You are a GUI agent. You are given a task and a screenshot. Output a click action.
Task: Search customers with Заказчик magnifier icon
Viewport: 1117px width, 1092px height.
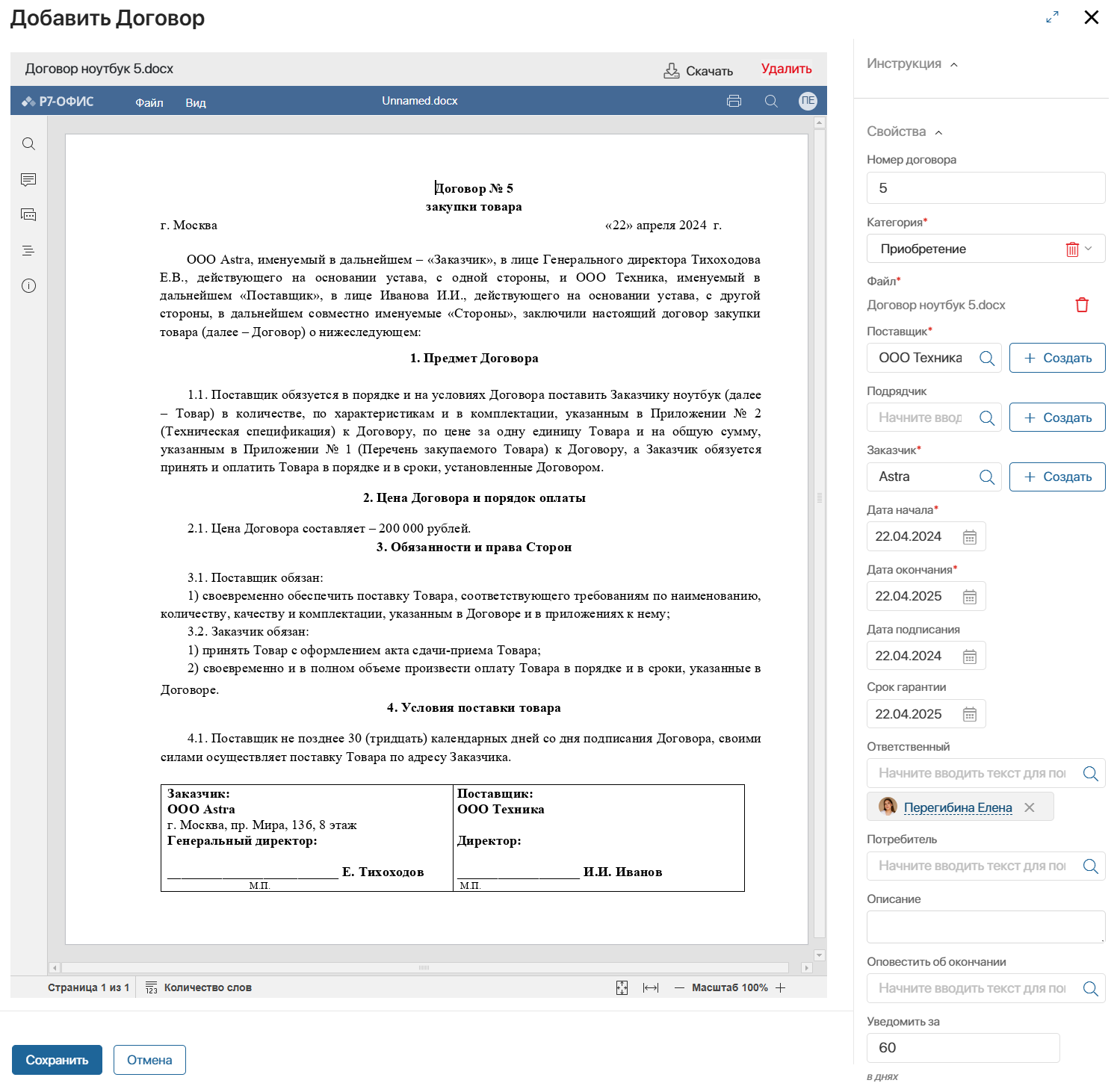(x=987, y=477)
